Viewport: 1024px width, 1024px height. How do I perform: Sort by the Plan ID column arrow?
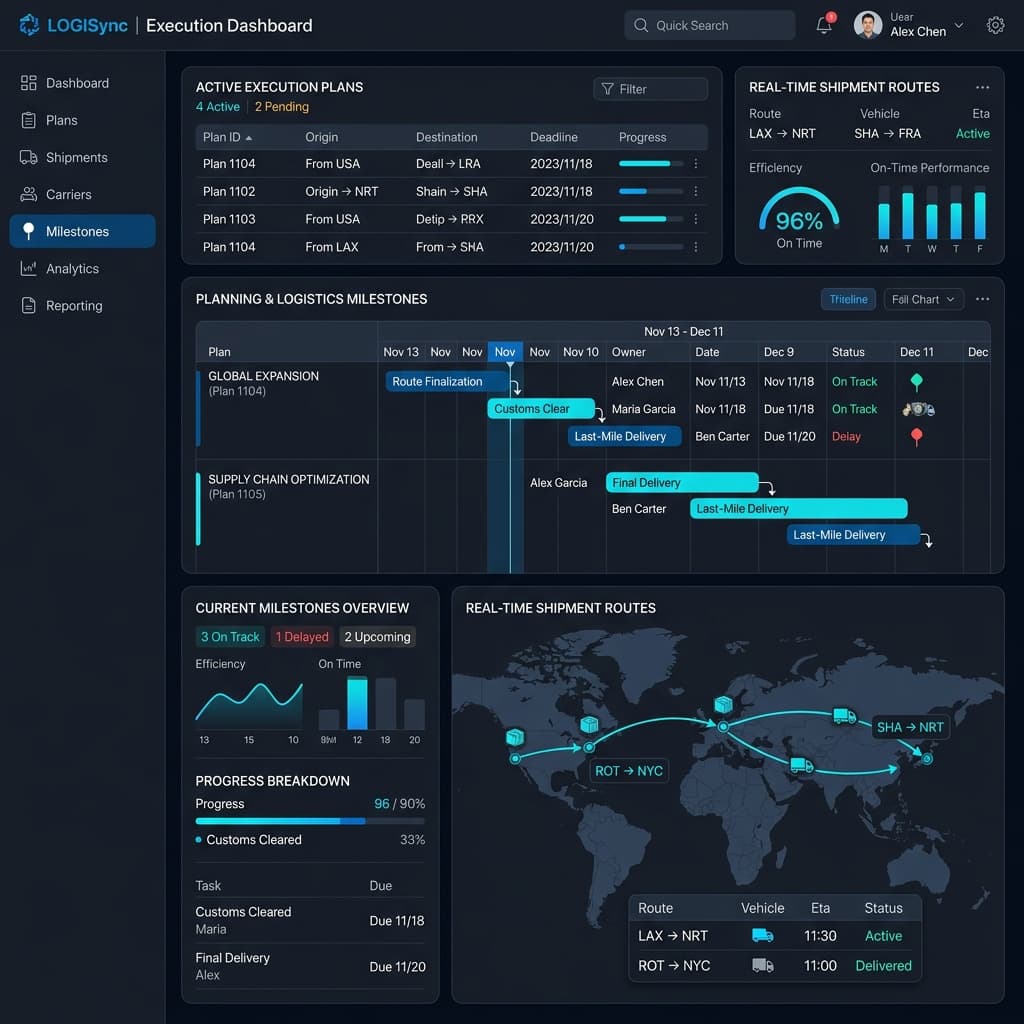(x=249, y=138)
